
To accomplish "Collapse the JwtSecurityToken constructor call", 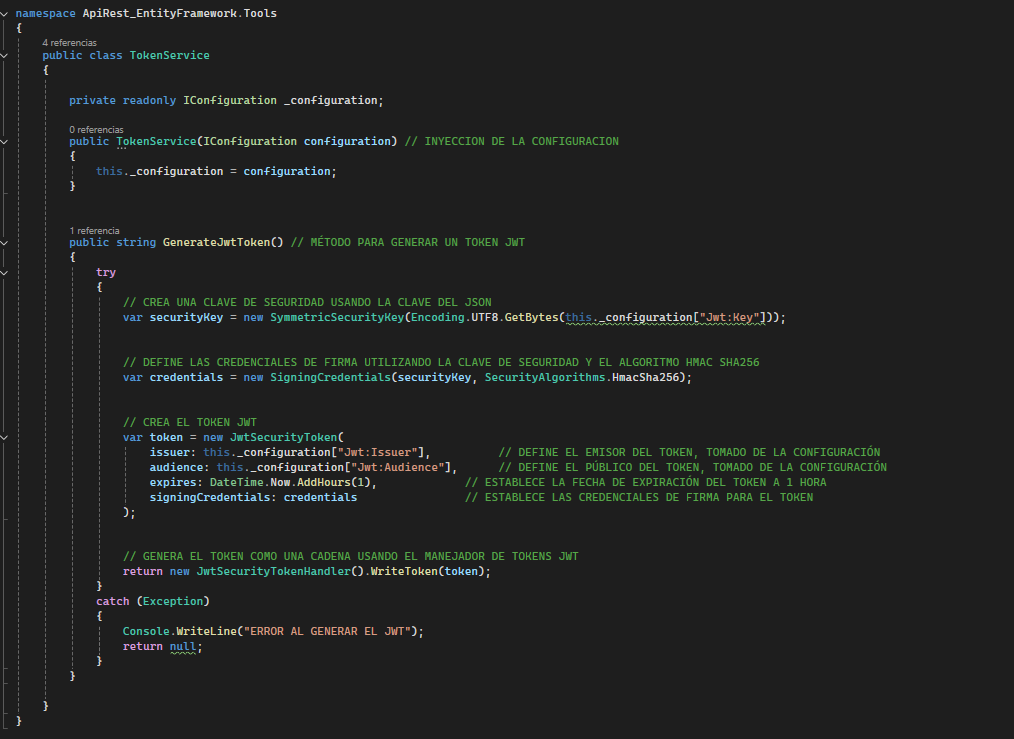I will [4, 438].
